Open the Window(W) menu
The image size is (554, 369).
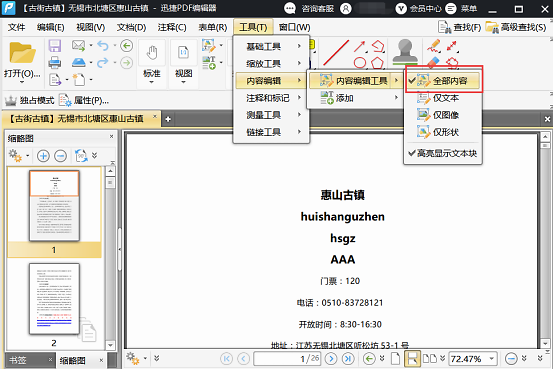[294, 27]
